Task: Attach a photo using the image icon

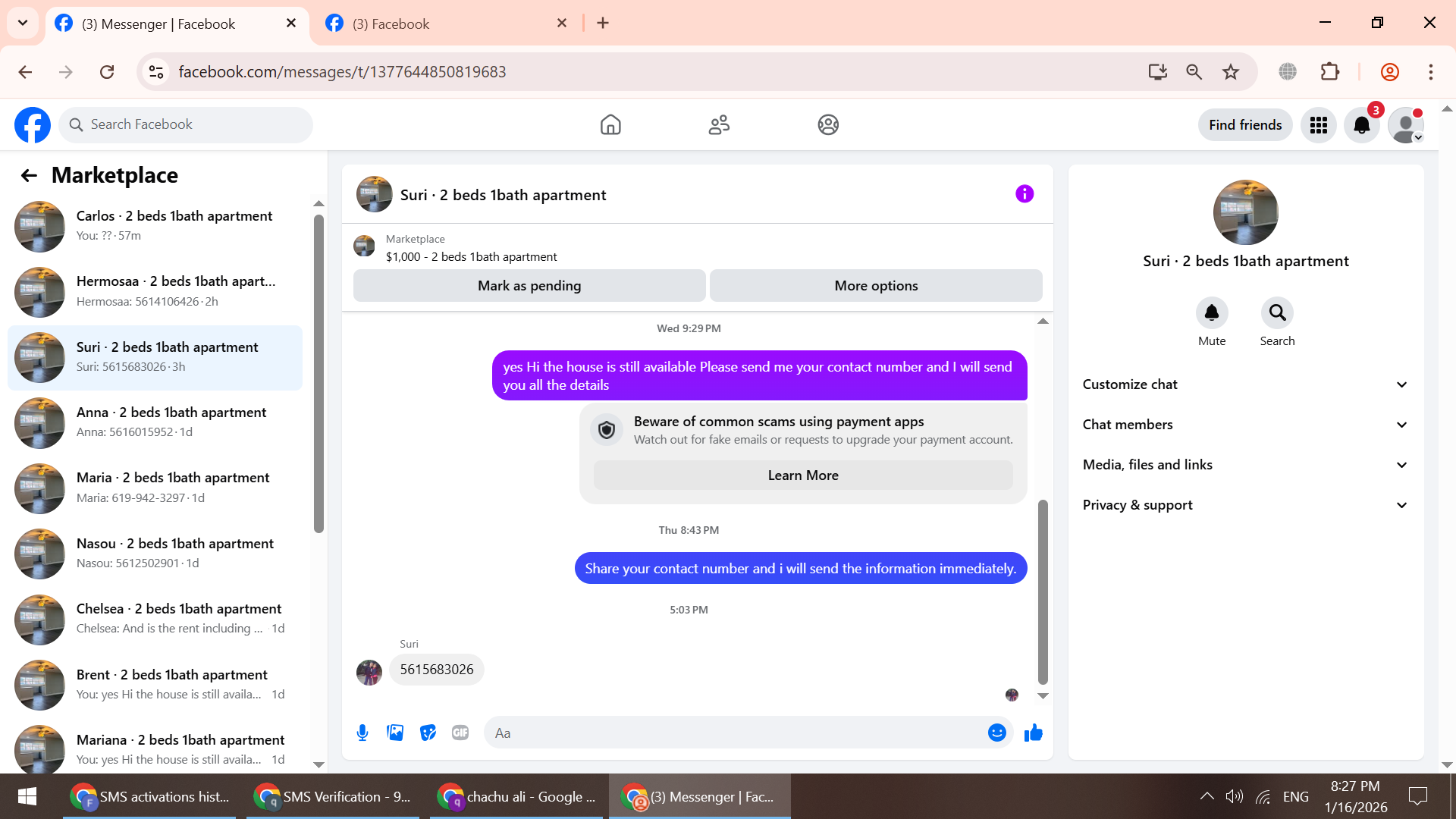Action: [x=395, y=733]
